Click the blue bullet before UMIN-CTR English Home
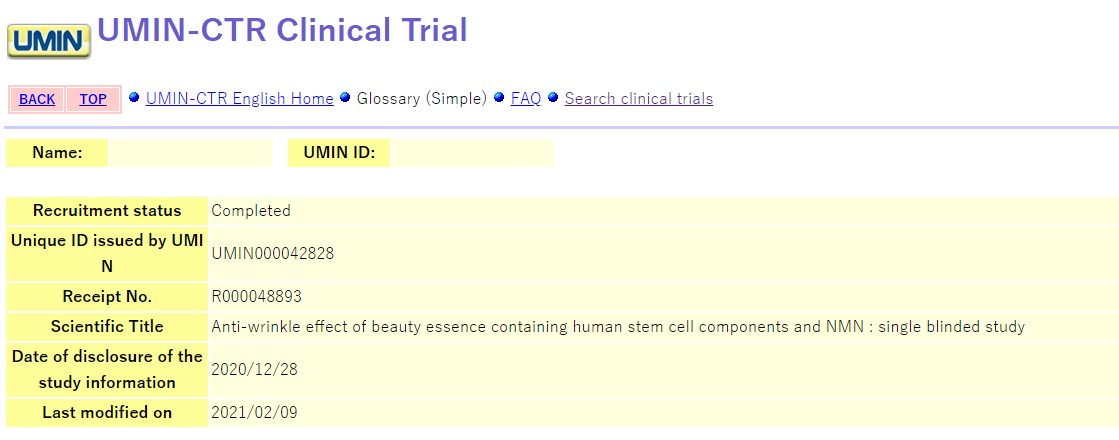Image resolution: width=1119 pixels, height=440 pixels. 133,97
